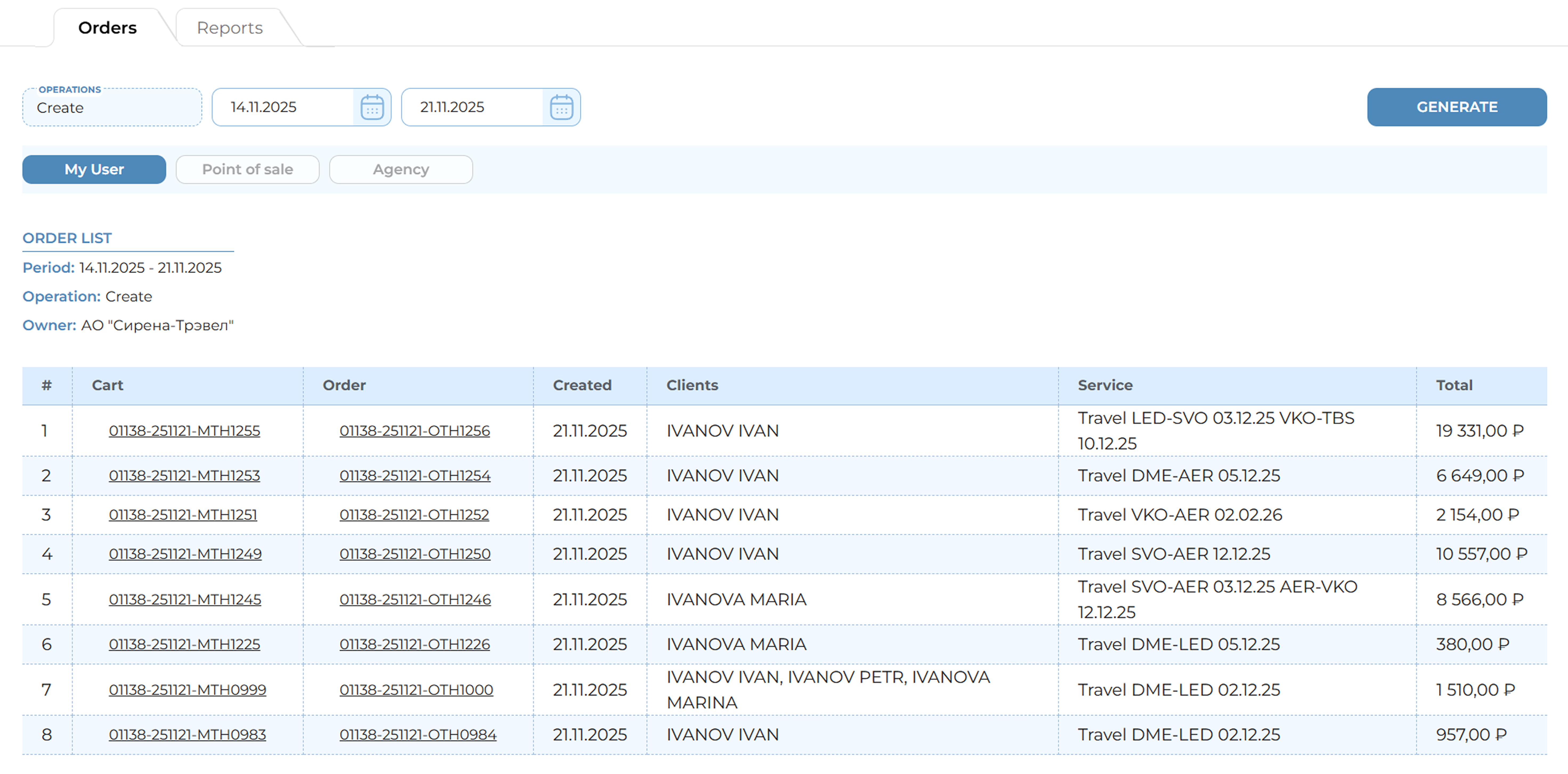Click the start date field 14.11.2025

tap(283, 107)
